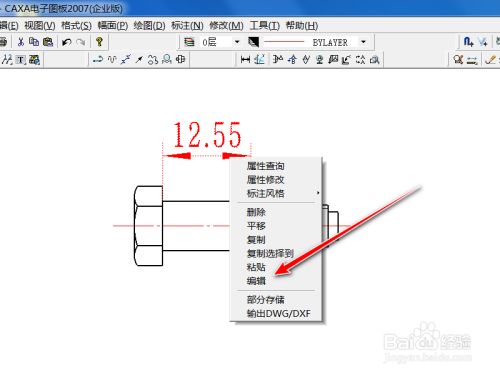This screenshot has width=500, height=375.
Task: Click the hexagonal bolt head in drawing
Action: click(x=148, y=226)
